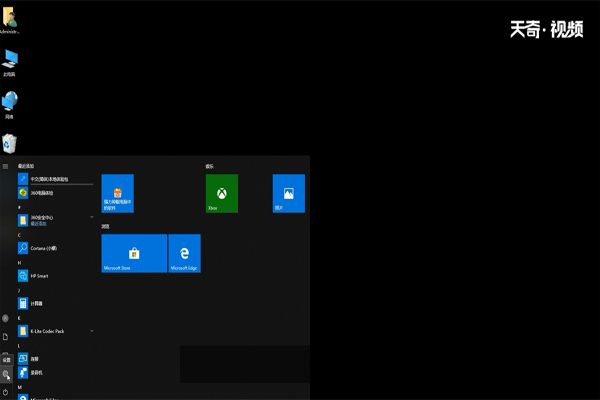Screen dimensions: 600x400
Task: Open the orange uninstall software tile
Action: coord(117,193)
